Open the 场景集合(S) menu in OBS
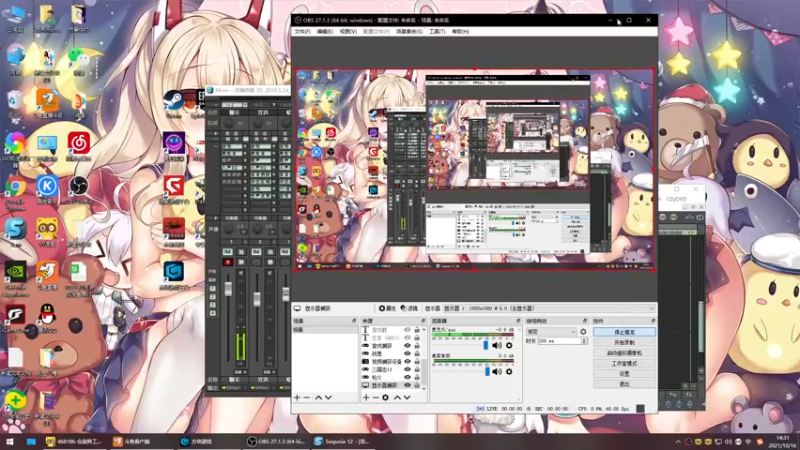The width and height of the screenshot is (800, 450). (x=409, y=32)
